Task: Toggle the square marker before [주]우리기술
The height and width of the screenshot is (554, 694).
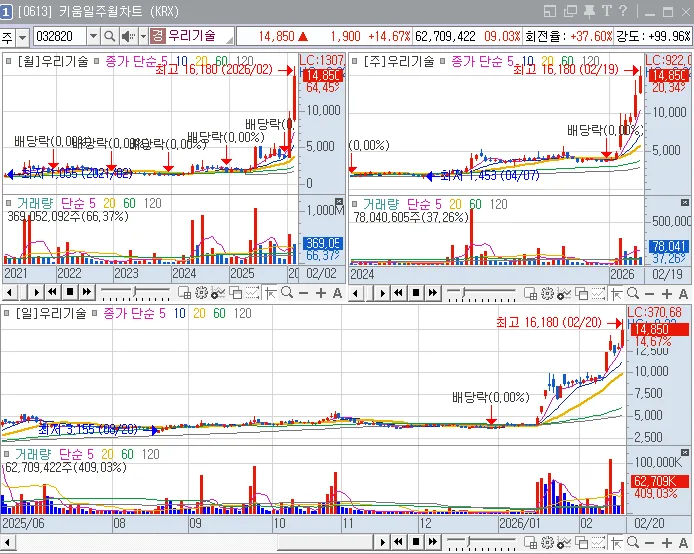Action: (354, 61)
